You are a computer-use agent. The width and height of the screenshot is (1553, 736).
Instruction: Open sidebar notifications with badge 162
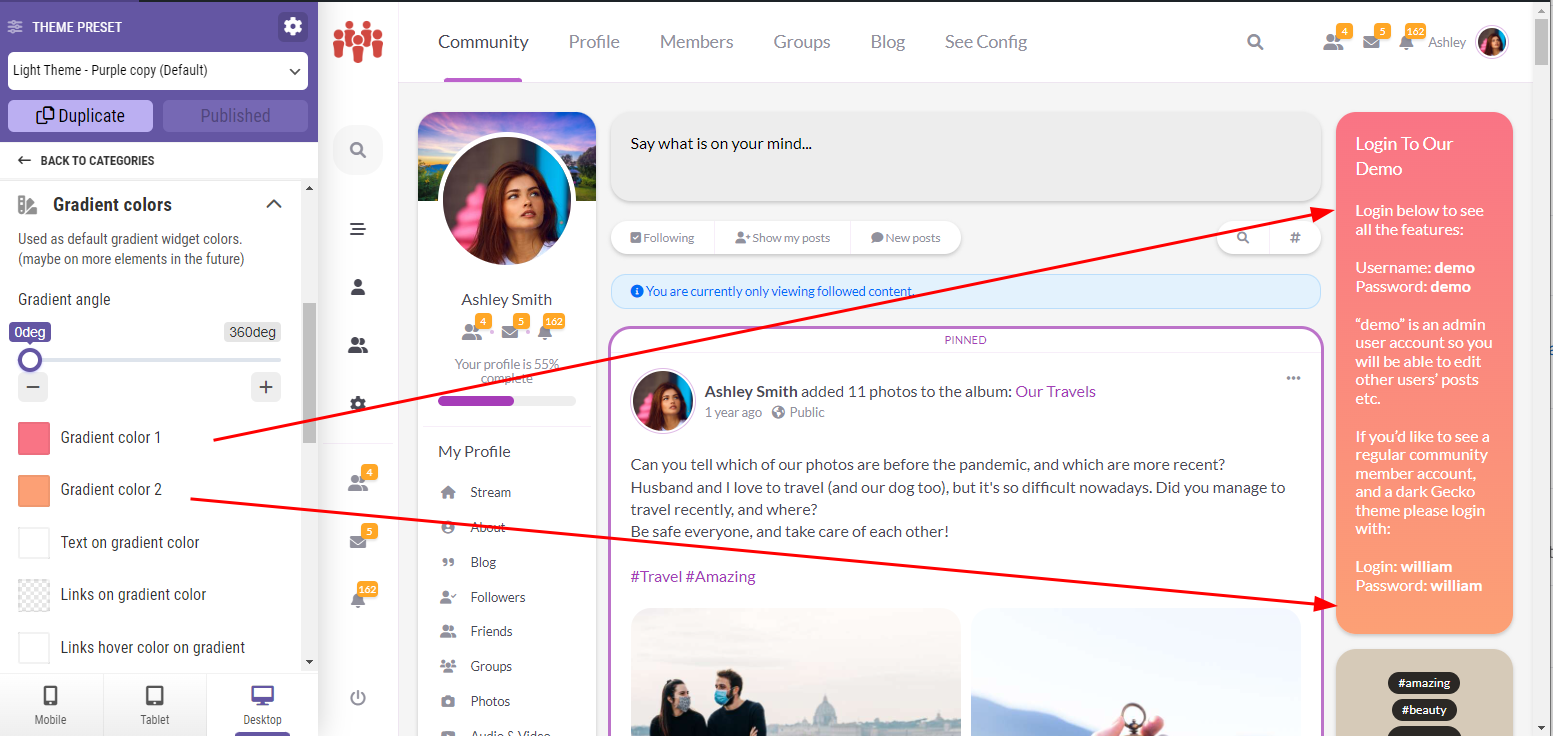(358, 599)
